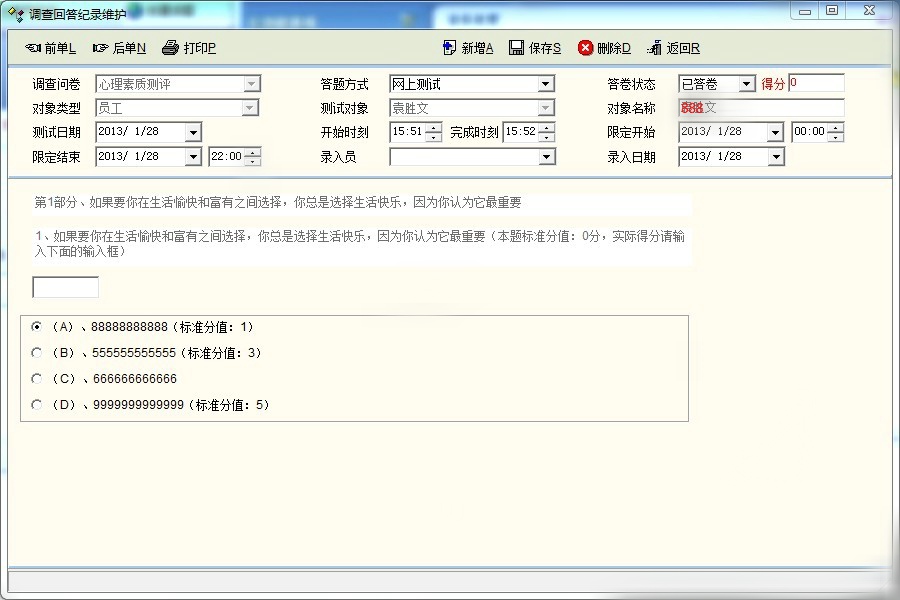Select option (B) 555555555555 radio button
The width and height of the screenshot is (900, 600).
coord(37,352)
